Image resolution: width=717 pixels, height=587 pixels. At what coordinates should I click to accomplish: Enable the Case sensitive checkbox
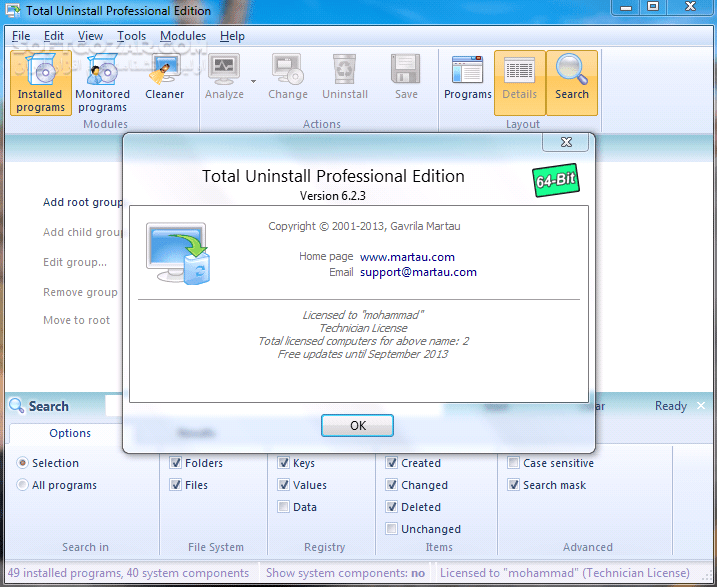(514, 463)
